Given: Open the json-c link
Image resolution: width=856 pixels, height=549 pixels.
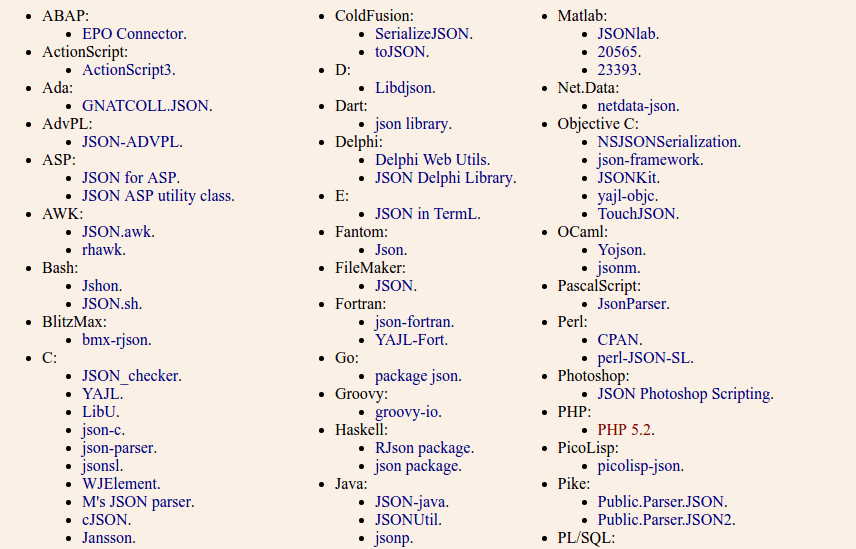Looking at the screenshot, I should pyautogui.click(x=102, y=430).
